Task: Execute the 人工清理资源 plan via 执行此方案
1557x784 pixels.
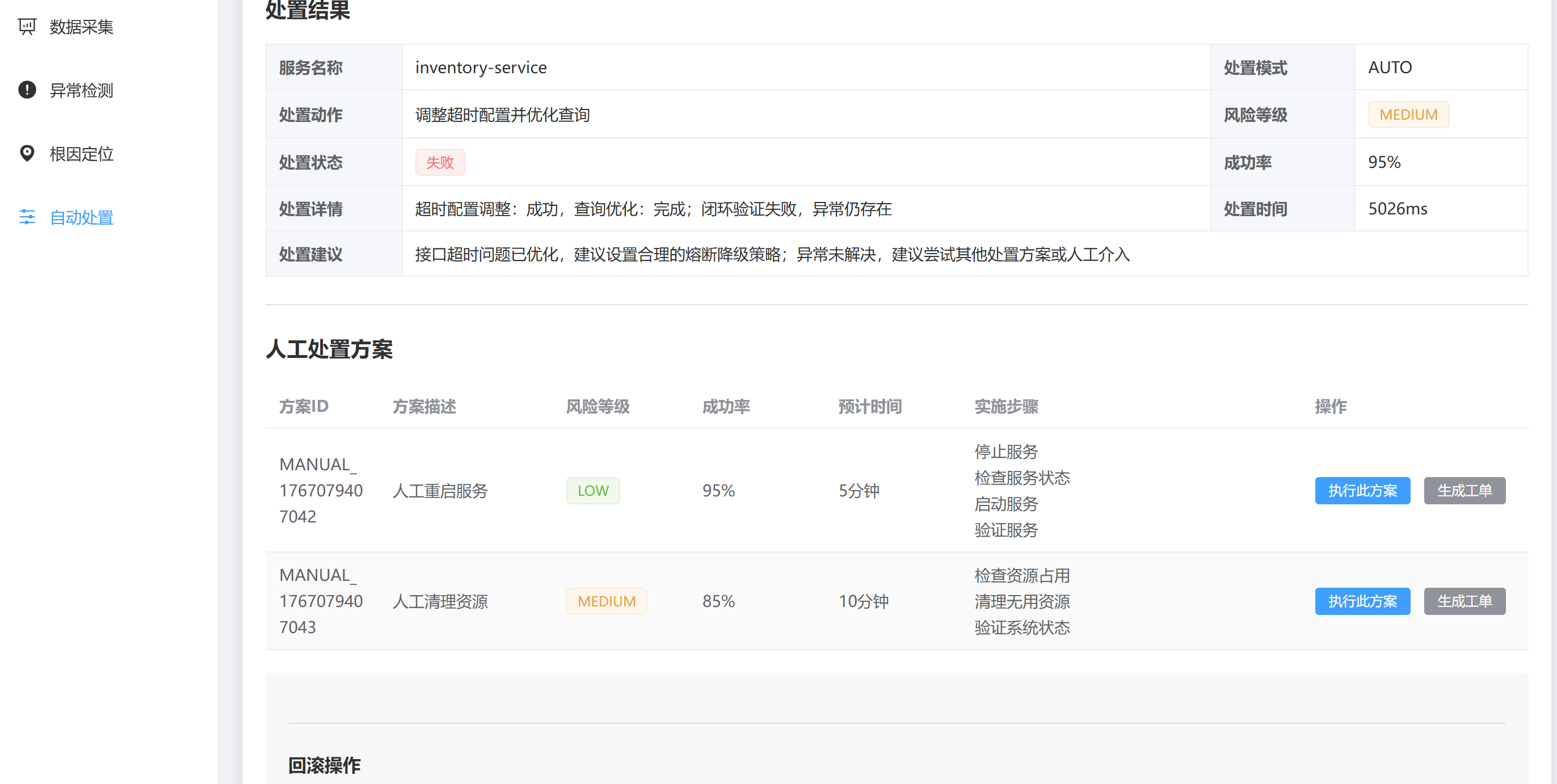Action: coord(1362,601)
